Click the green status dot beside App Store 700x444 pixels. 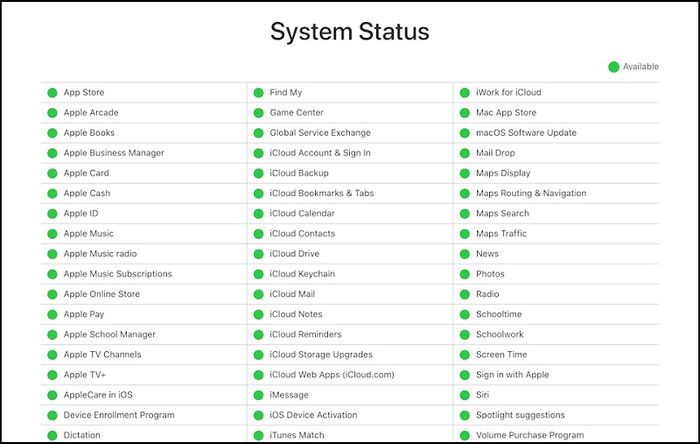point(52,93)
